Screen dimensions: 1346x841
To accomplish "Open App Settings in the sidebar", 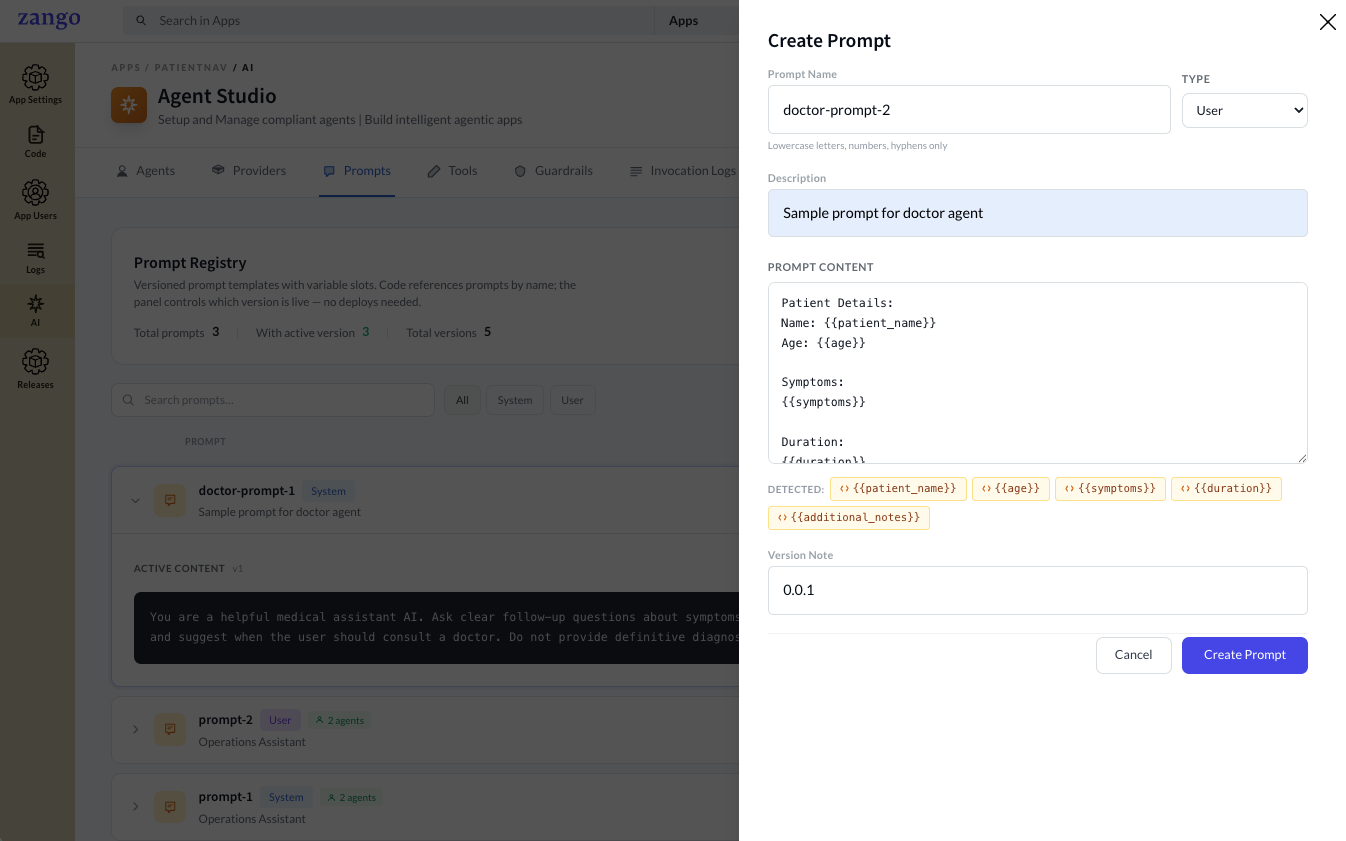I will click(x=35, y=85).
